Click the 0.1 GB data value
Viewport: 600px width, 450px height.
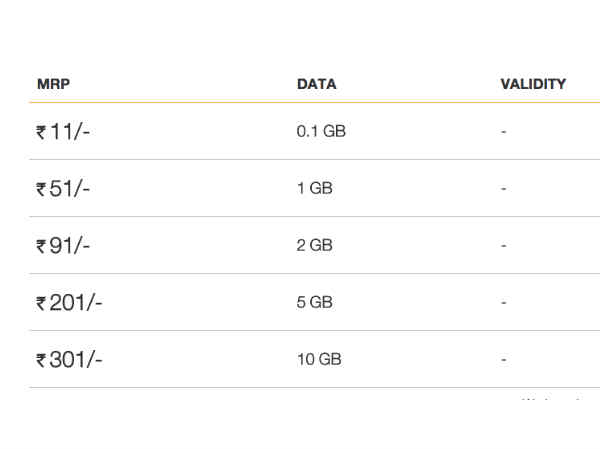pyautogui.click(x=321, y=131)
